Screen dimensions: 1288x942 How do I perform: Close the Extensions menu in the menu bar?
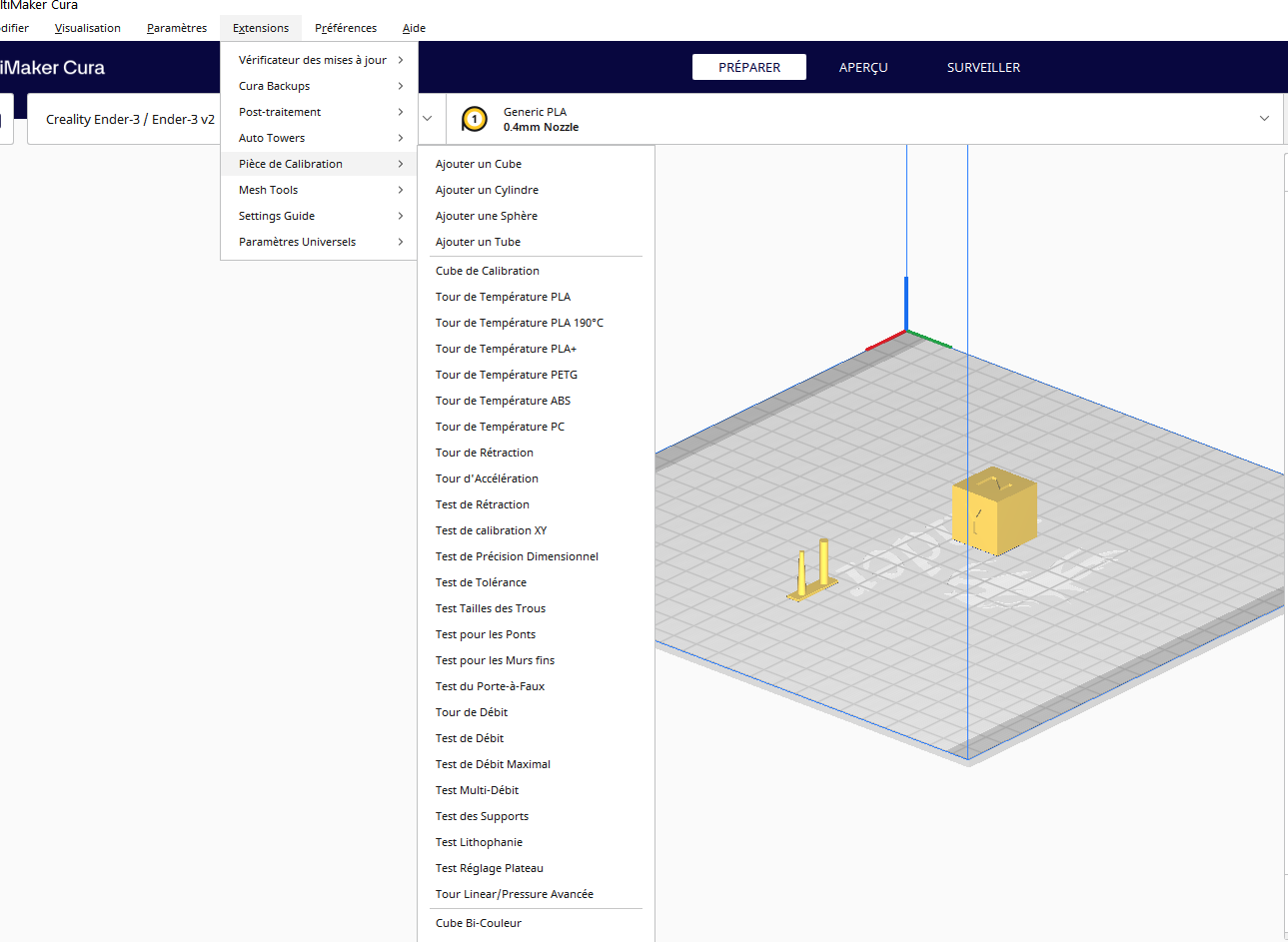click(x=261, y=28)
